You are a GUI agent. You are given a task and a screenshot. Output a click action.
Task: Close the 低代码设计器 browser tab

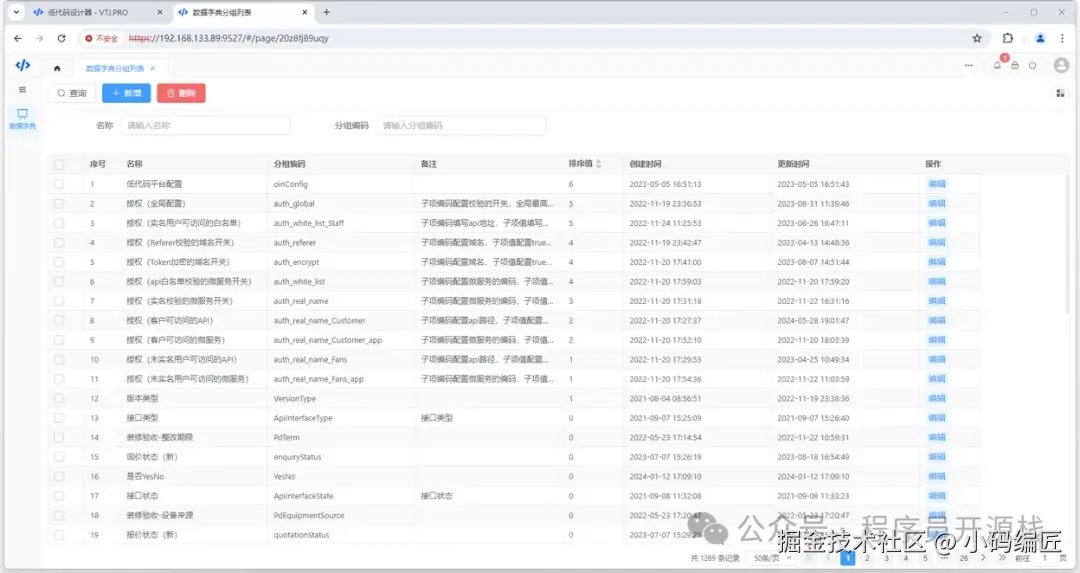tap(160, 12)
